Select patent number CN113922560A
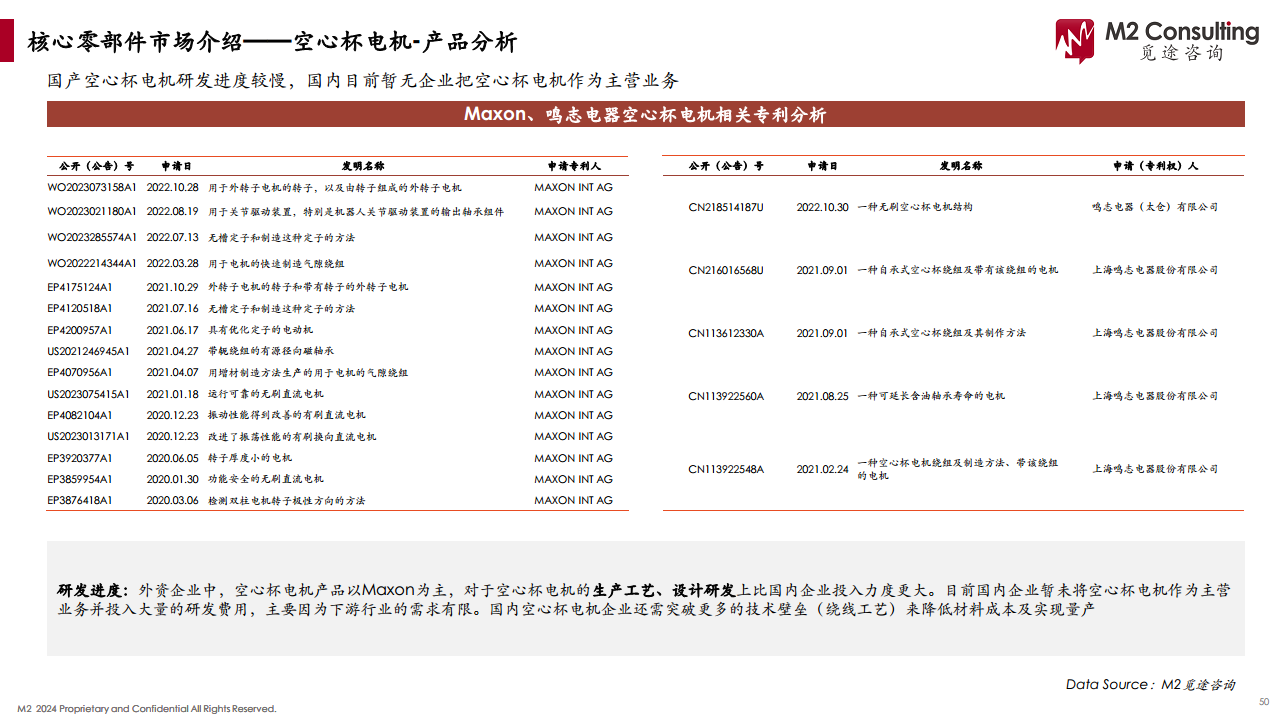 [726, 396]
